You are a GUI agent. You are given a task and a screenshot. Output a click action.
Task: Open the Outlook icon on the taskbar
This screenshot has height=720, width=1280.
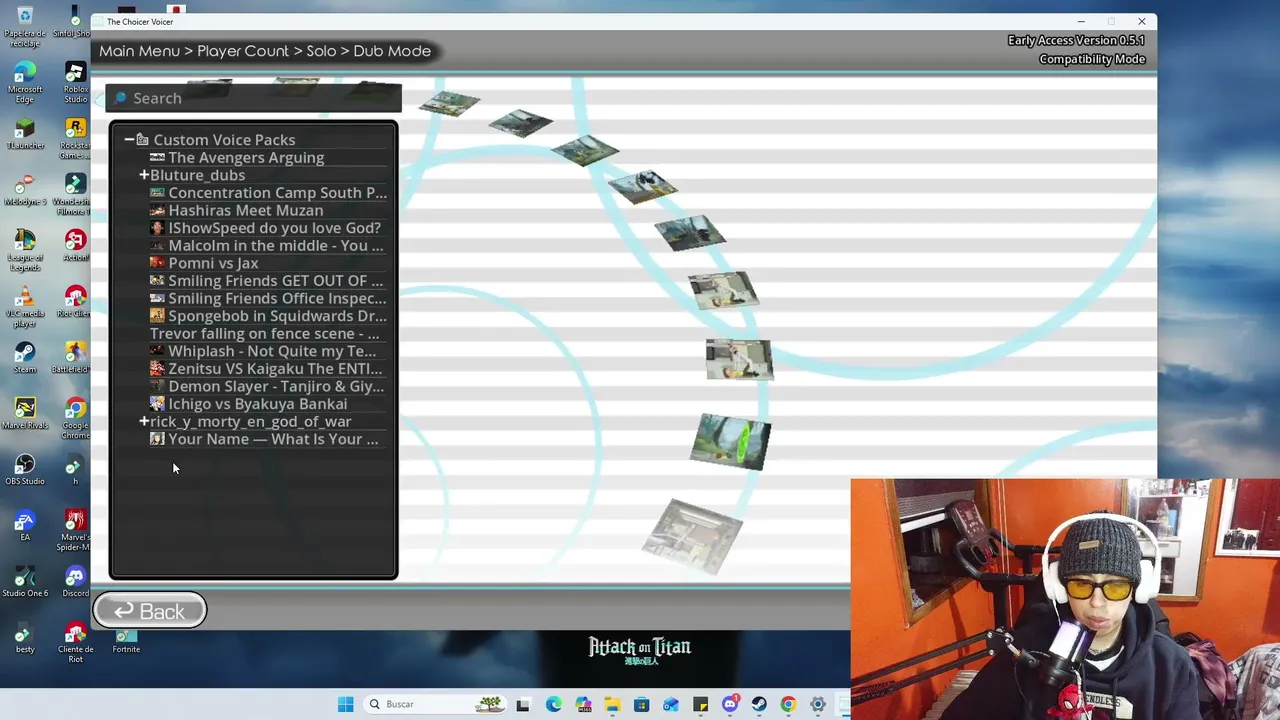[671, 704]
